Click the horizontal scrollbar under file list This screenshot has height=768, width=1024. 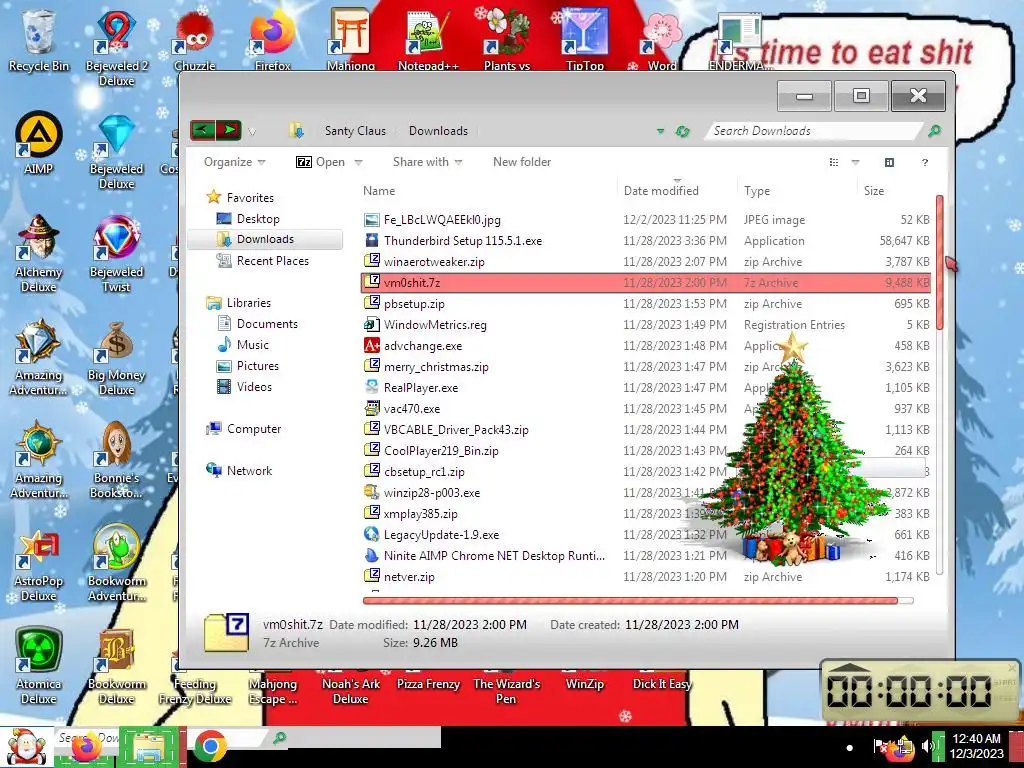pos(631,600)
